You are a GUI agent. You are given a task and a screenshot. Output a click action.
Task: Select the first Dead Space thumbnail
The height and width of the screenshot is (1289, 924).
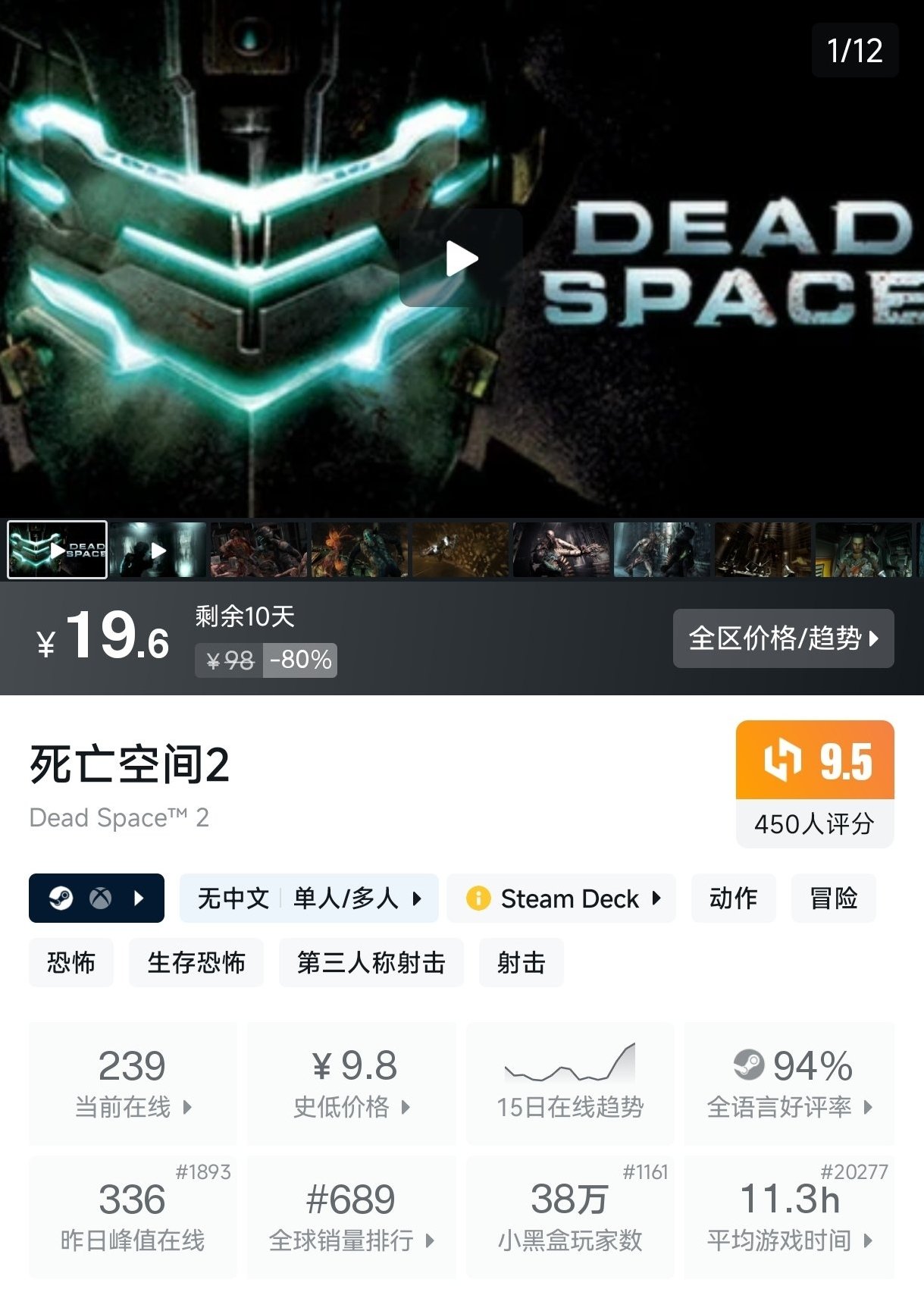(57, 550)
